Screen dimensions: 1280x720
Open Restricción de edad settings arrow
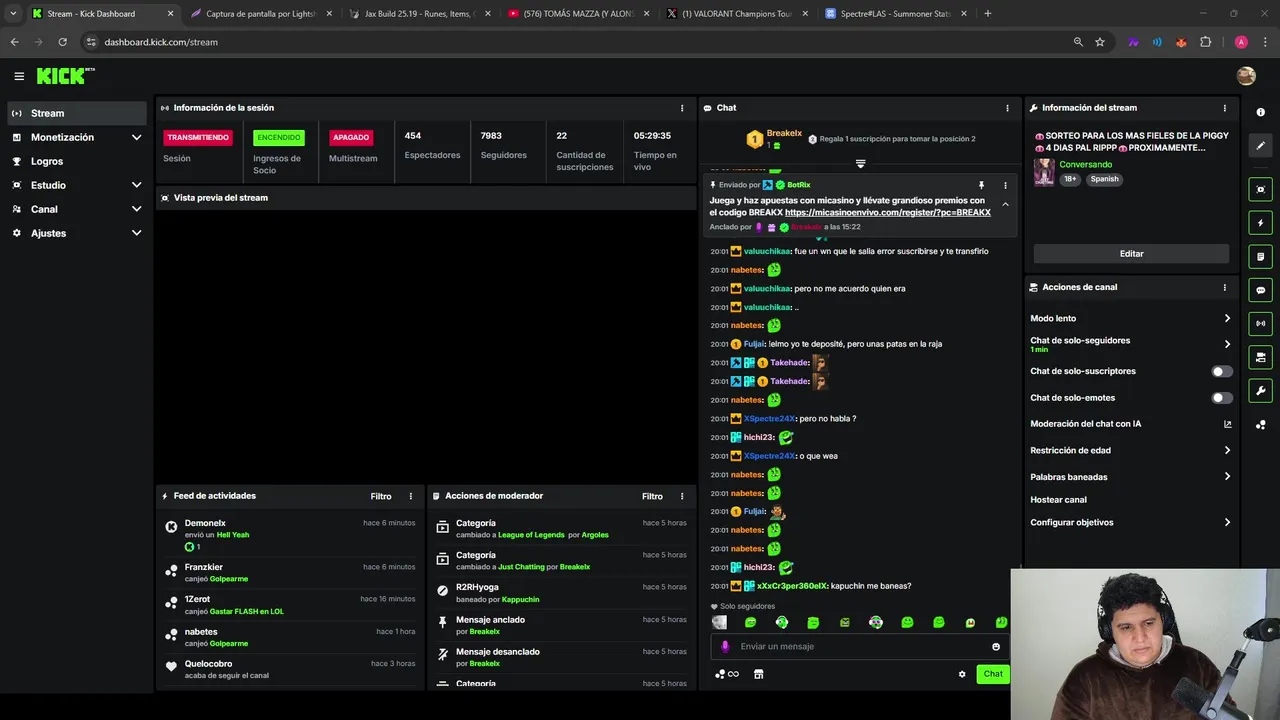click(x=1227, y=450)
